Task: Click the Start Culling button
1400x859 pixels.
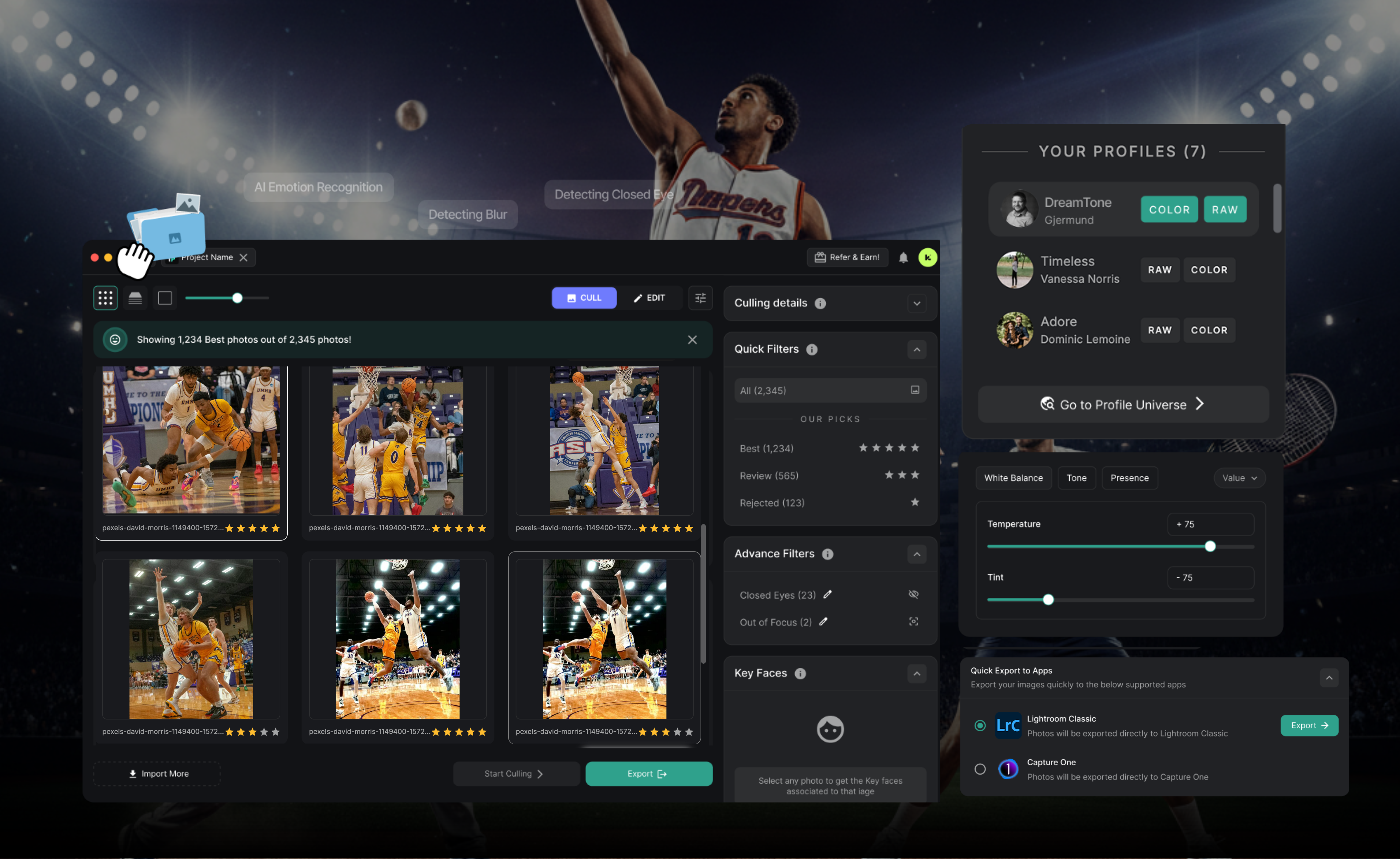Action: point(516,774)
